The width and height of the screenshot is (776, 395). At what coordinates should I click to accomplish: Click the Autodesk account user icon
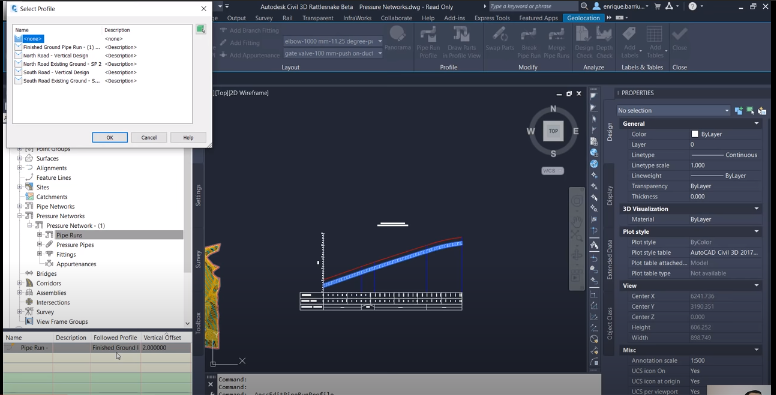596,6
